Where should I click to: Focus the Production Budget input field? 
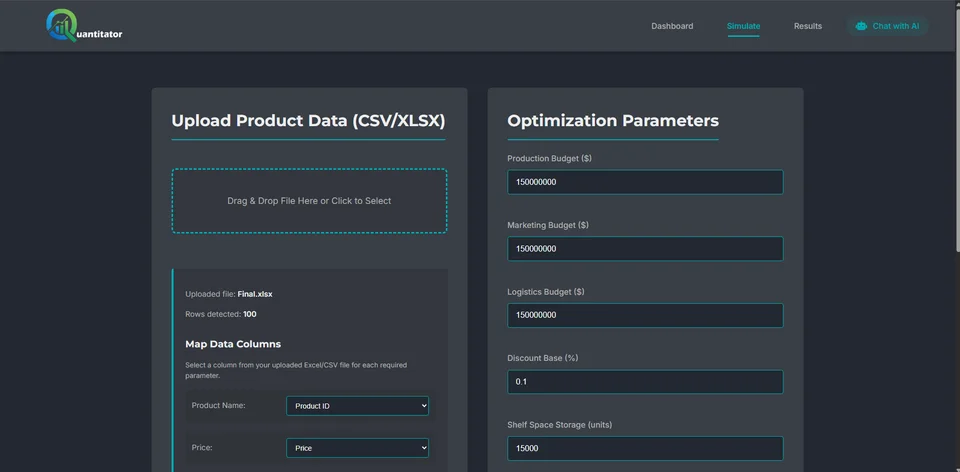[x=645, y=182]
